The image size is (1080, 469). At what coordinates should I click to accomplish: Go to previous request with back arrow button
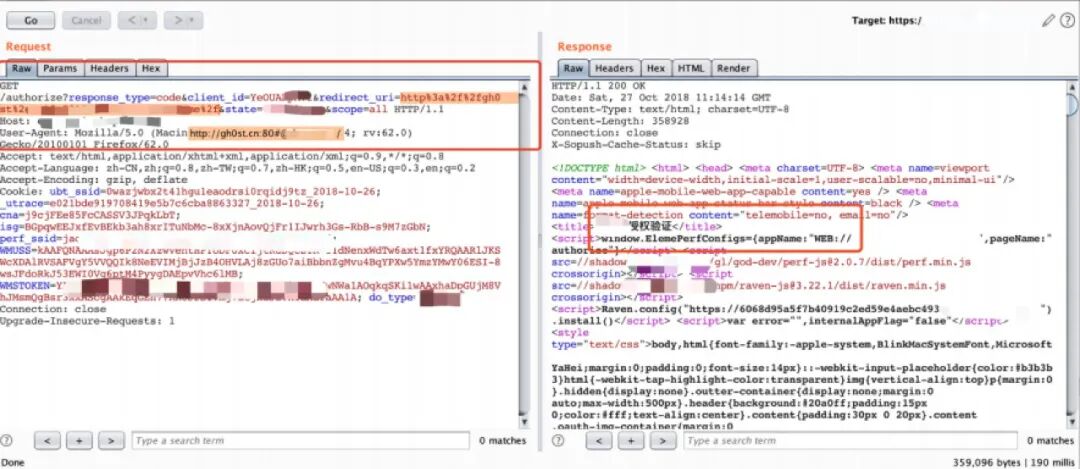tap(137, 21)
